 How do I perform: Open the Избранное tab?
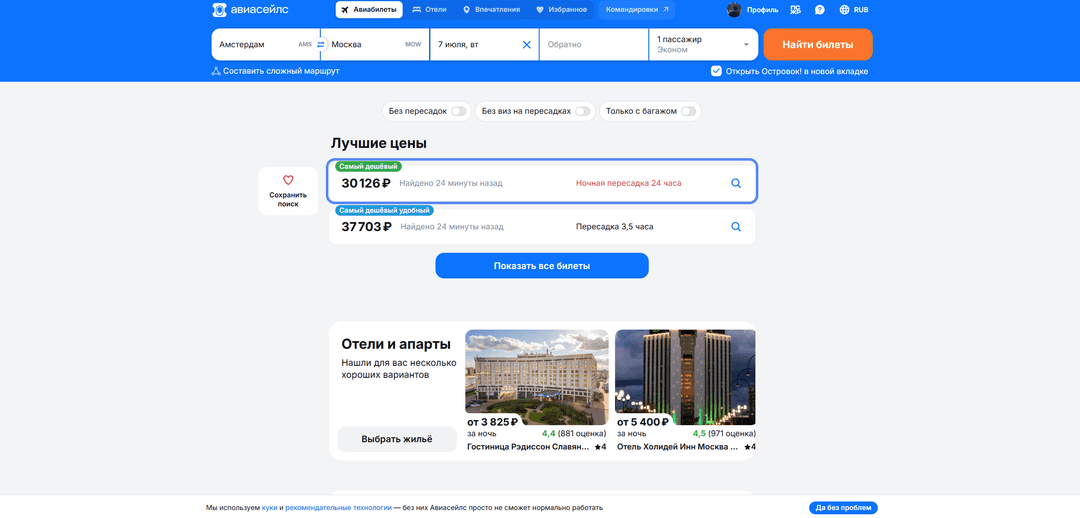click(x=561, y=10)
